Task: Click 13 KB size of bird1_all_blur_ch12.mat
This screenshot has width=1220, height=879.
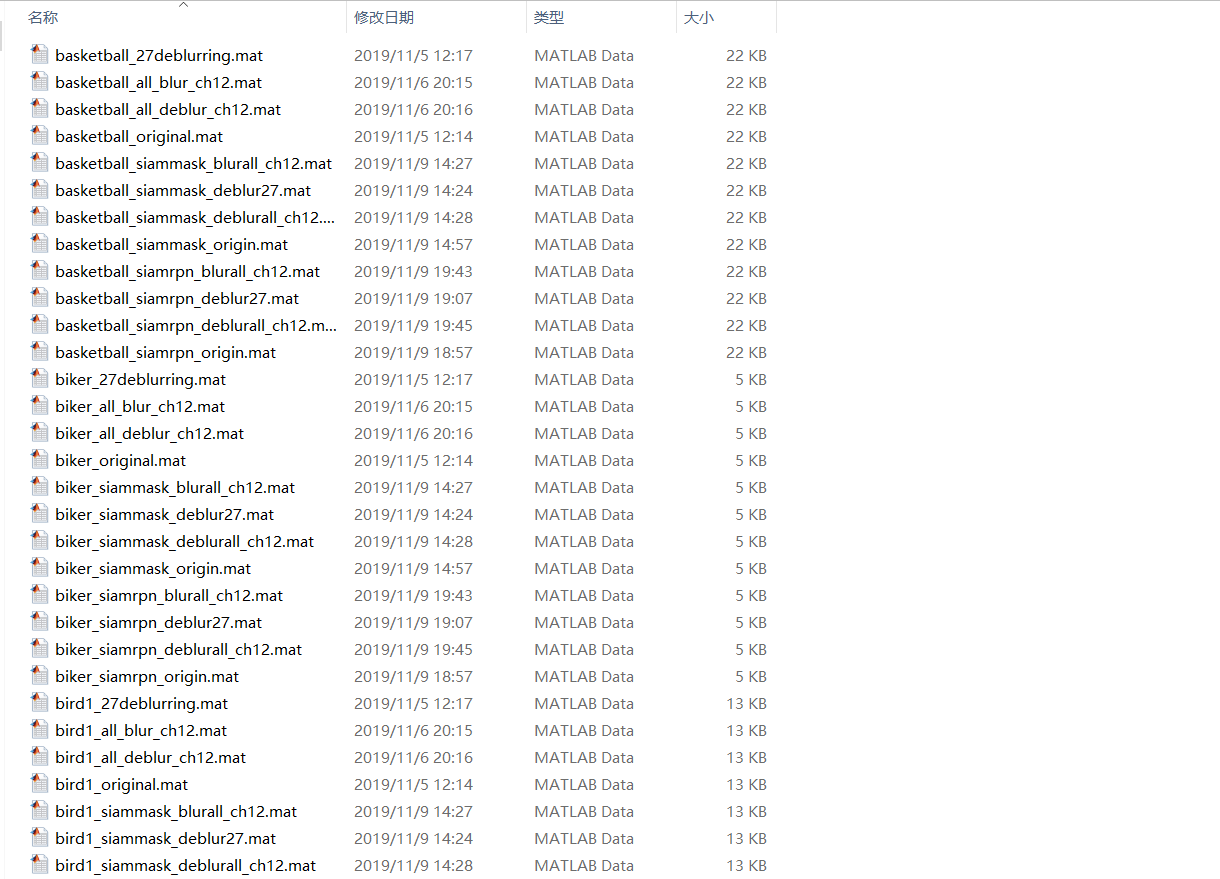Action: coord(746,730)
